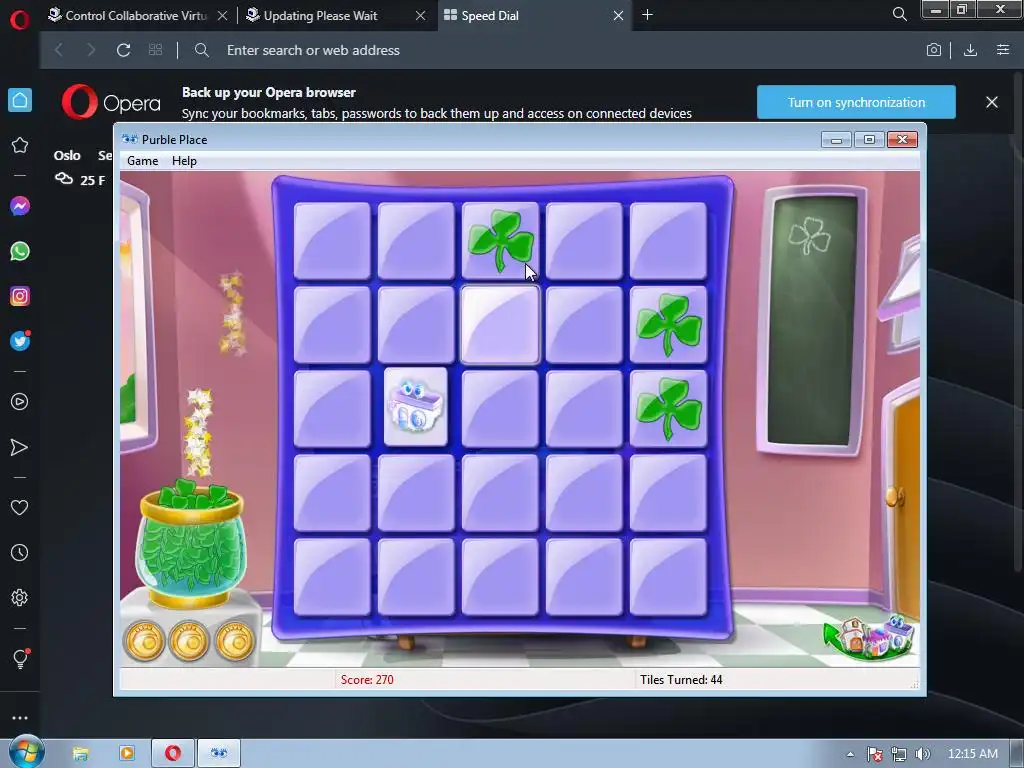Close the Updating Please Wait tab
Screen dimensions: 1024x768
(421, 15)
